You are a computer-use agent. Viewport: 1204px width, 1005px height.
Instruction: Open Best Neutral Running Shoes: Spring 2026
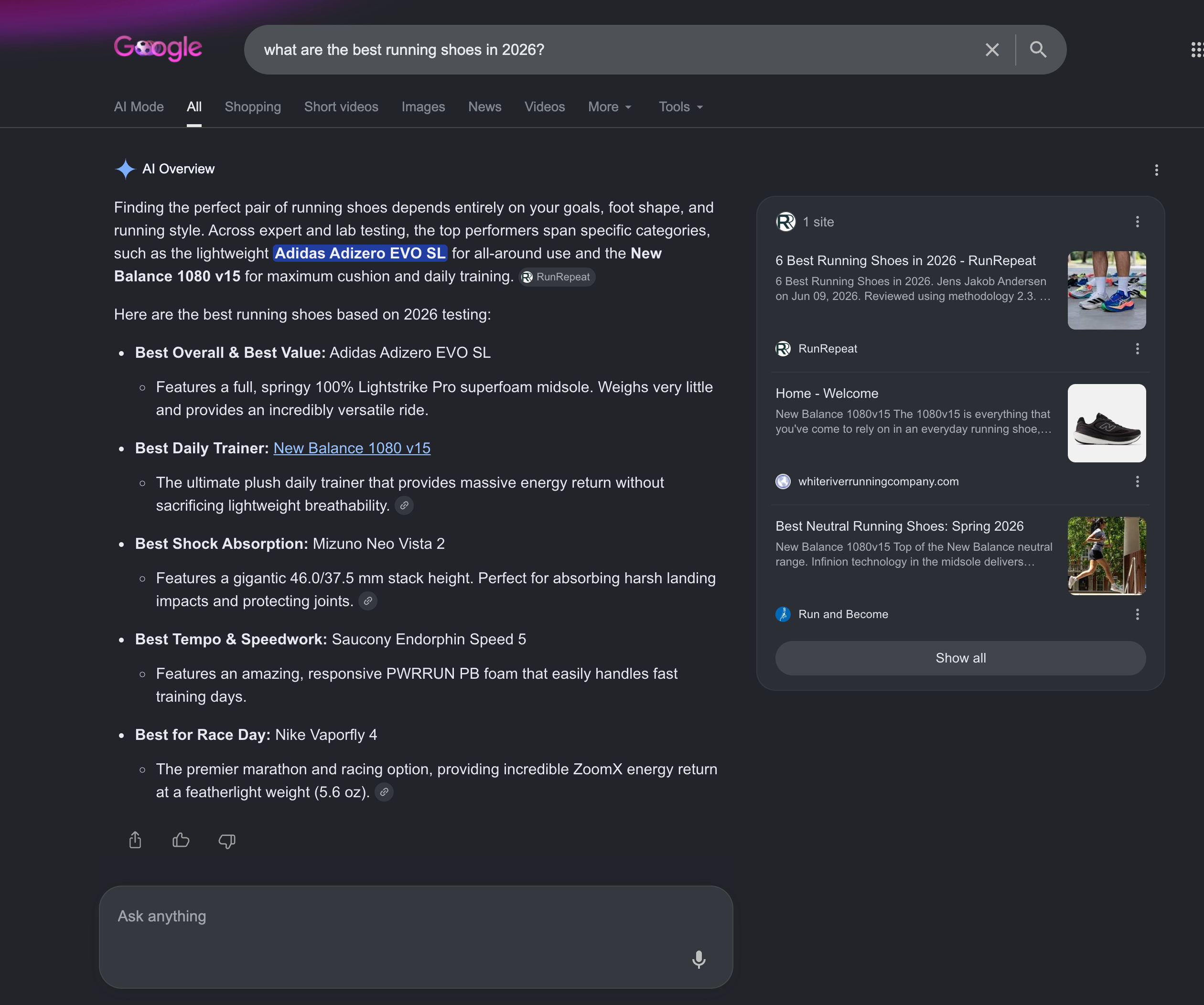(x=900, y=526)
